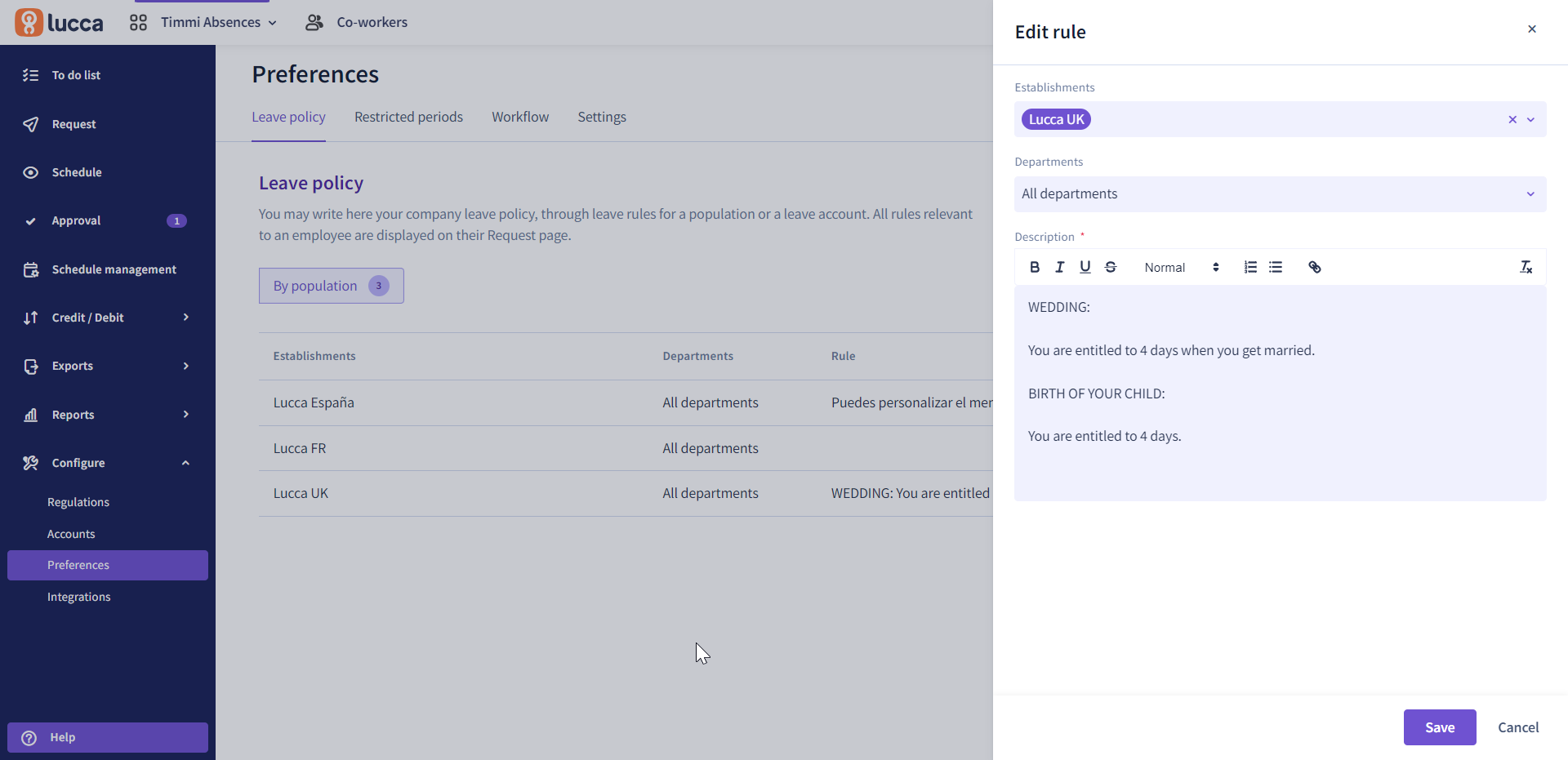The height and width of the screenshot is (760, 1568).
Task: Open the Co-workers menu
Action: point(356,22)
